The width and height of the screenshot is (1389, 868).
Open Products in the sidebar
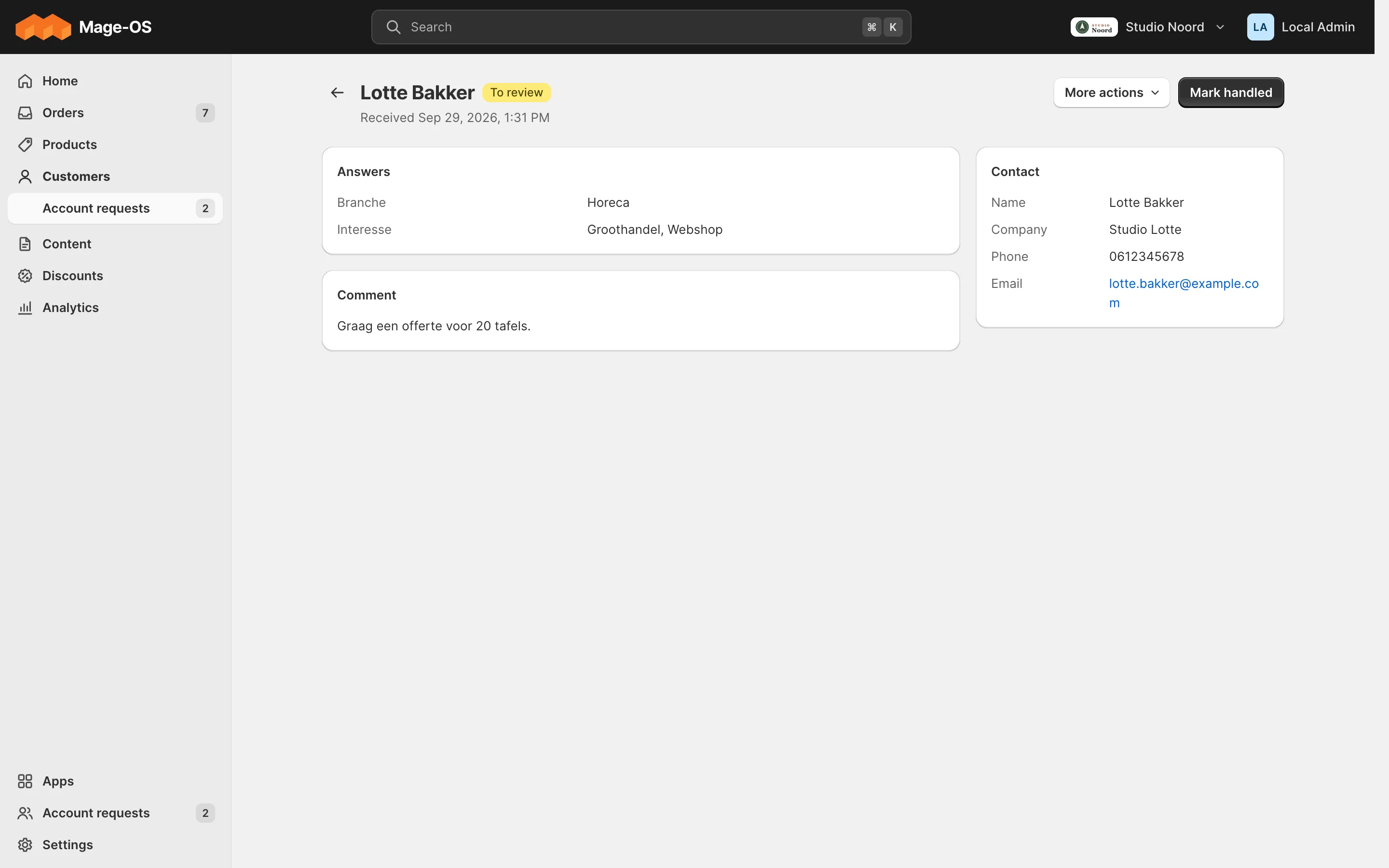[x=115, y=145]
